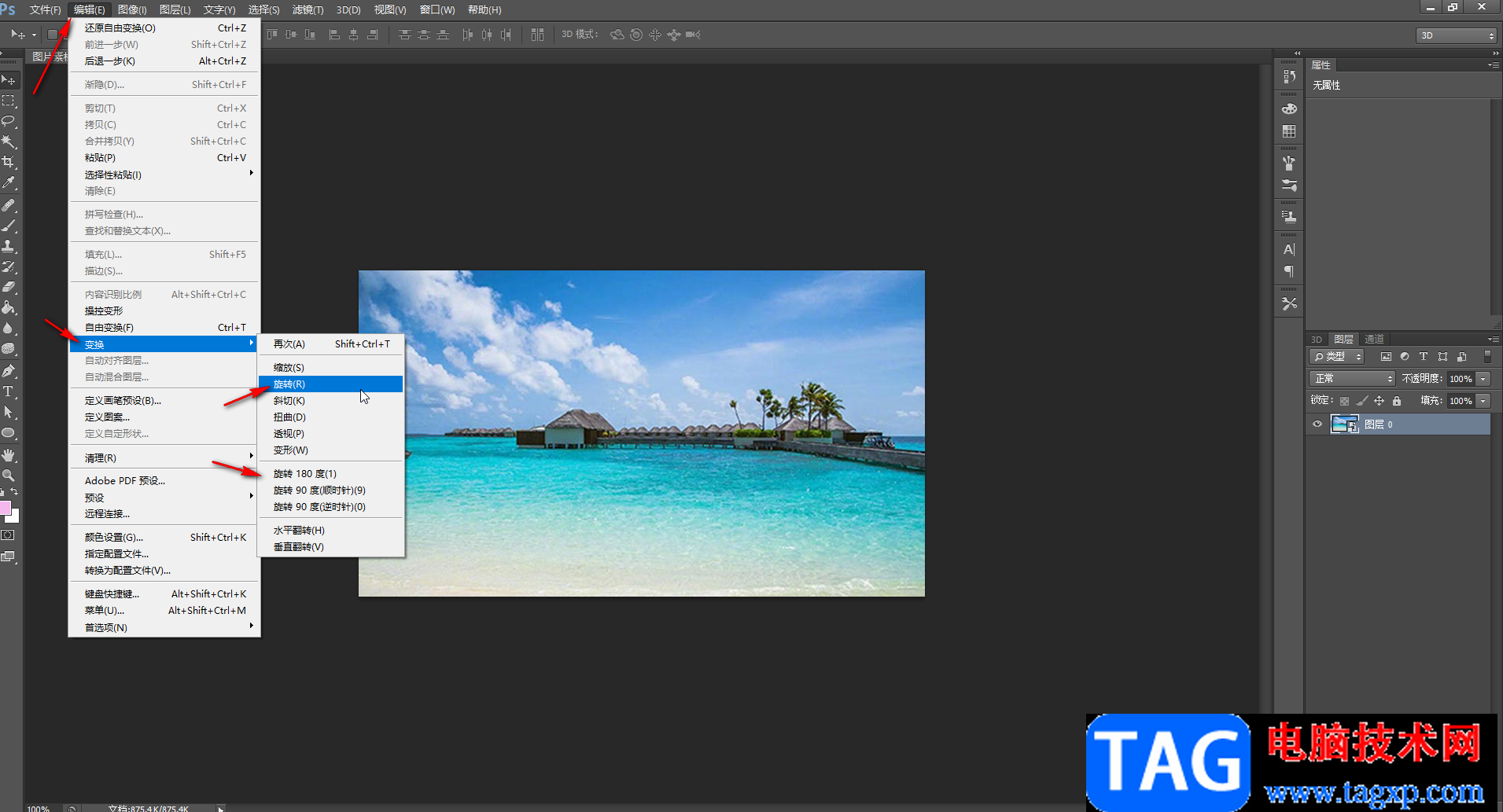
Task: Open the 类型 layer filter dropdown
Action: coord(1337,357)
